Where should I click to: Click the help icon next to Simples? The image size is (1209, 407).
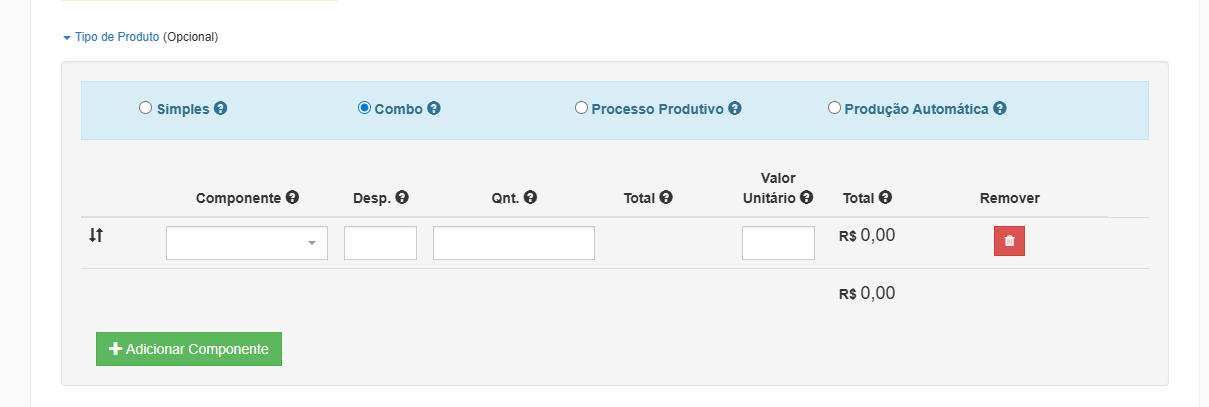coord(221,108)
